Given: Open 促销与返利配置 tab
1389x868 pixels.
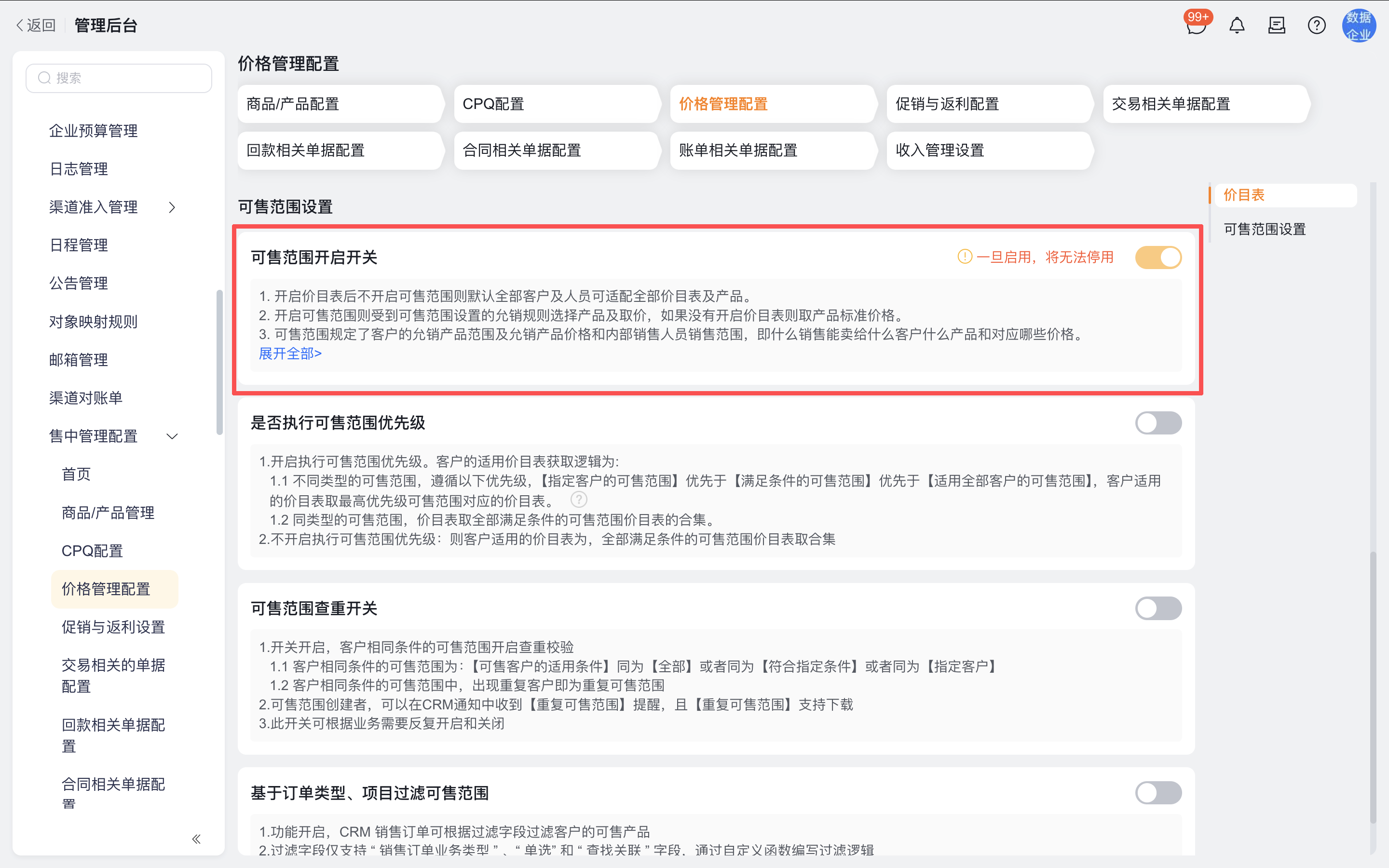Looking at the screenshot, I should (x=990, y=104).
